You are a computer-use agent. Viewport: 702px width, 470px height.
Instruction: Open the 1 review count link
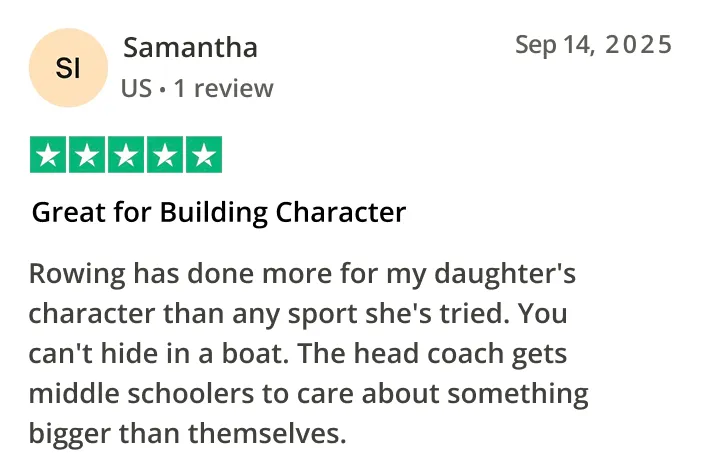pos(223,88)
